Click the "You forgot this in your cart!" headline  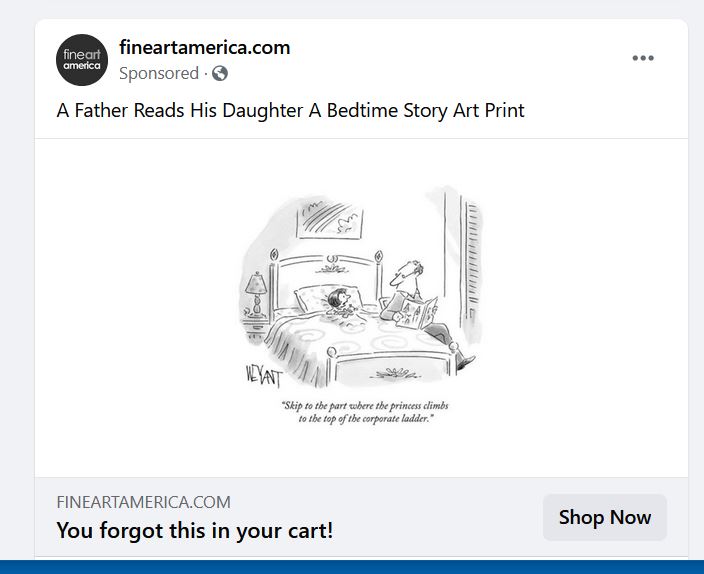pos(194,530)
